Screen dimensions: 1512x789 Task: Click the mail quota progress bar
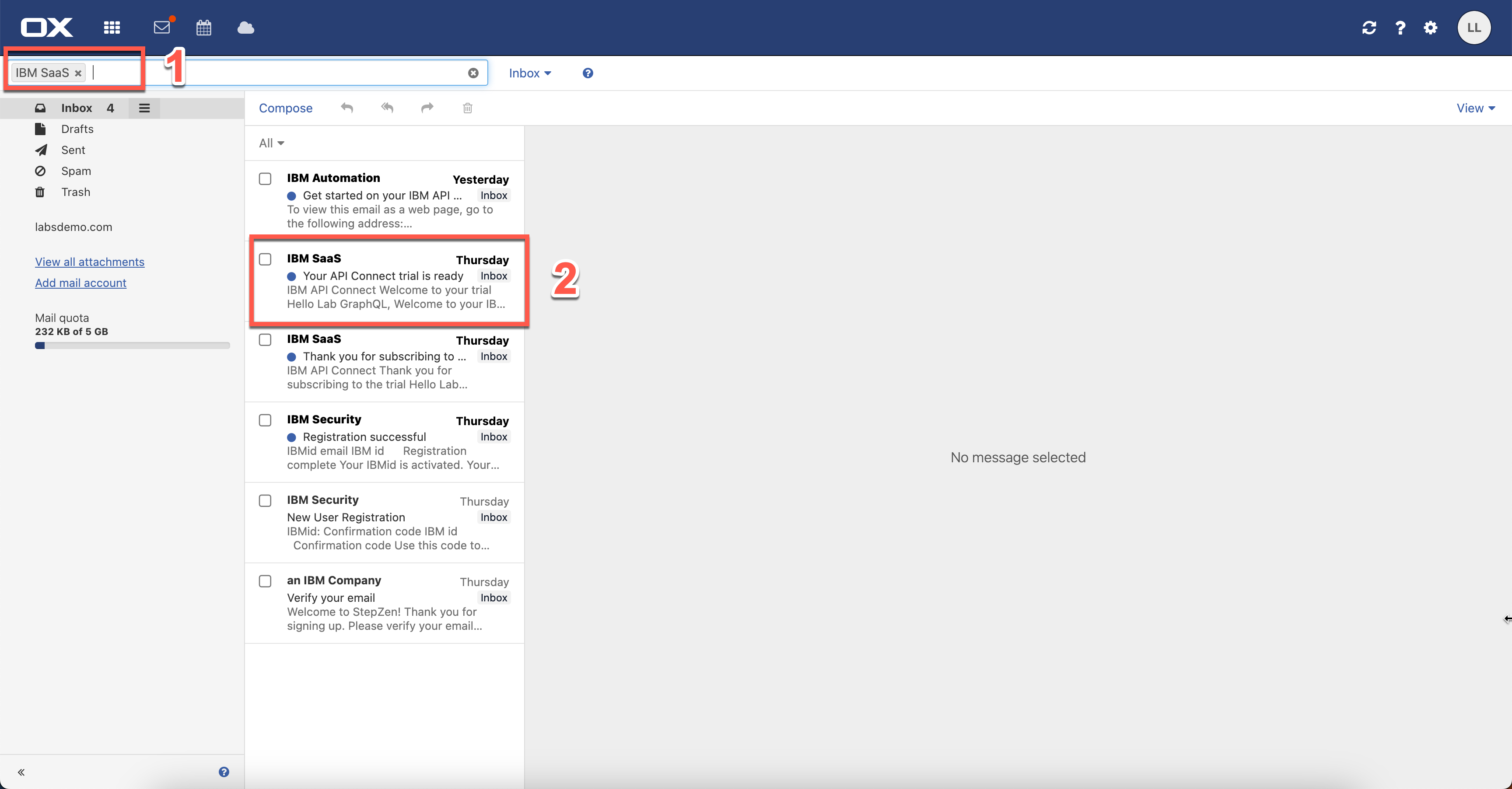tap(132, 346)
